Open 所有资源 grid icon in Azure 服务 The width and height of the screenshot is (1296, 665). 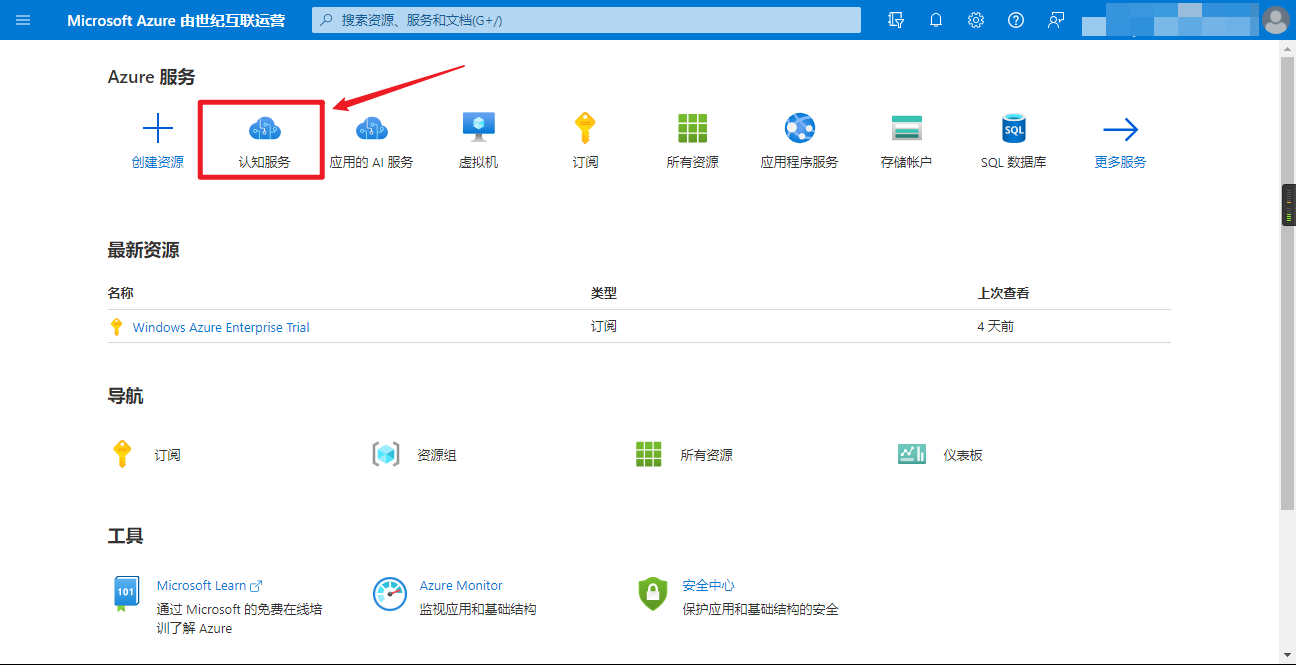tap(692, 128)
